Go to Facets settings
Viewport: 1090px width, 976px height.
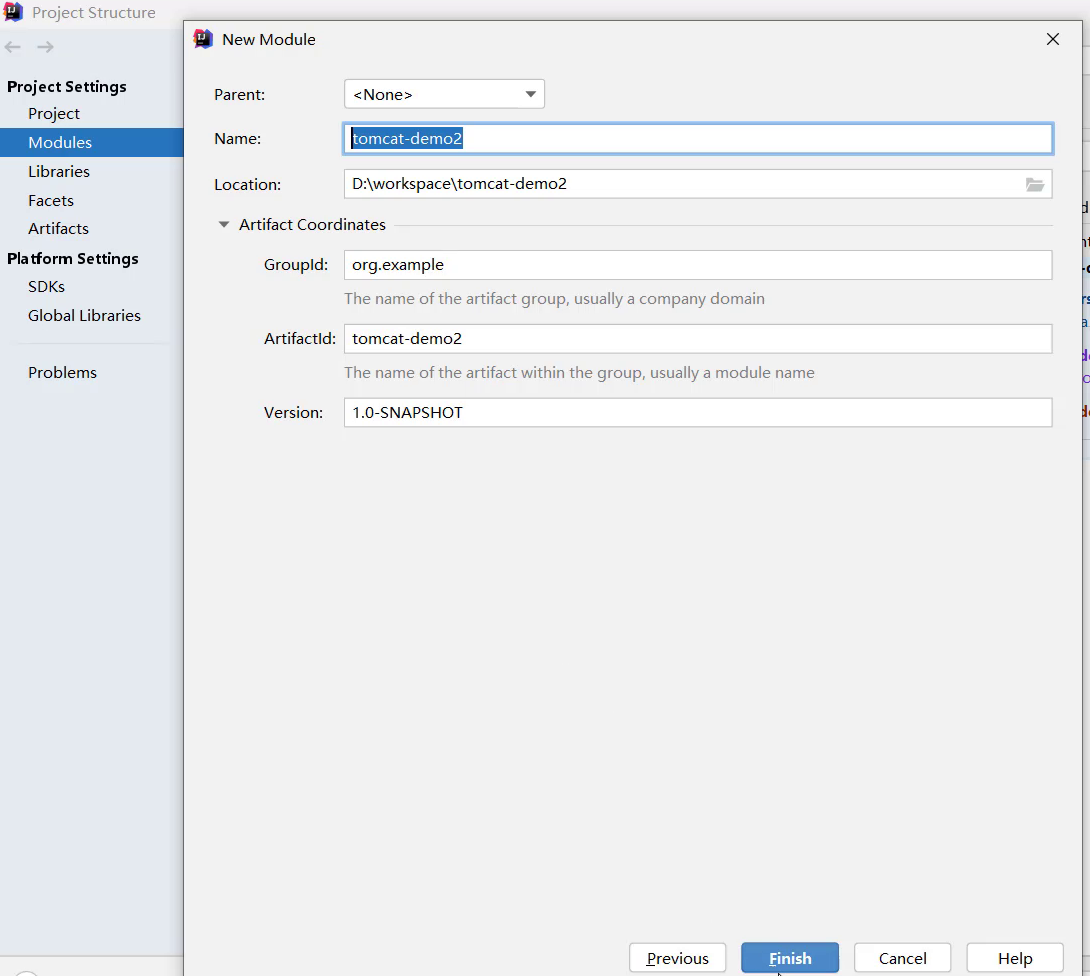51,201
